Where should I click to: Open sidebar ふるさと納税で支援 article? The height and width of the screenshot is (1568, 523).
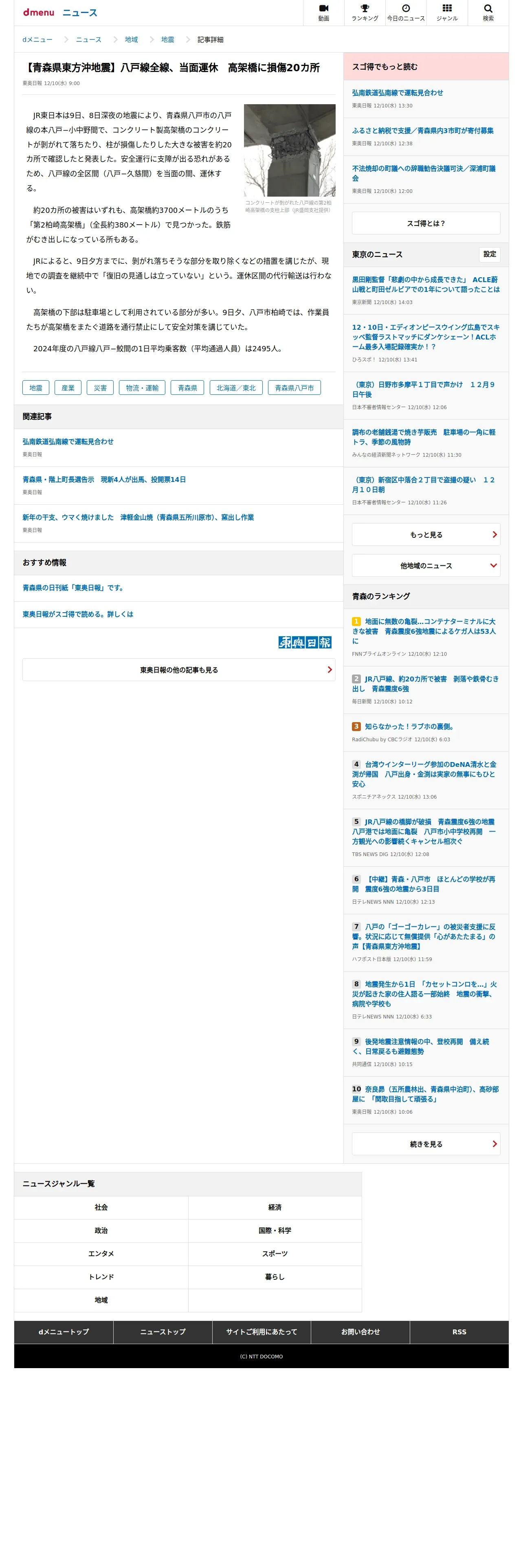click(x=422, y=131)
